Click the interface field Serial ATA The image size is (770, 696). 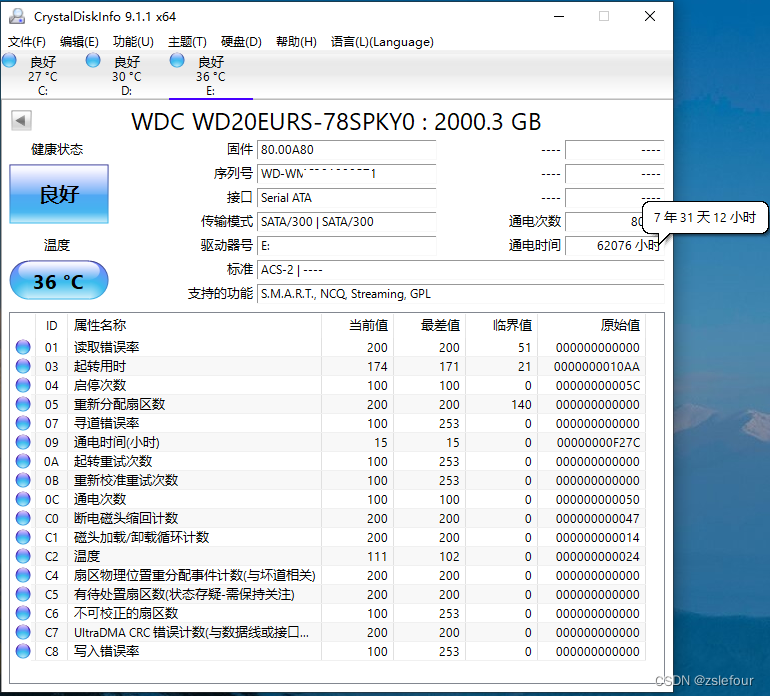pyautogui.click(x=346, y=198)
